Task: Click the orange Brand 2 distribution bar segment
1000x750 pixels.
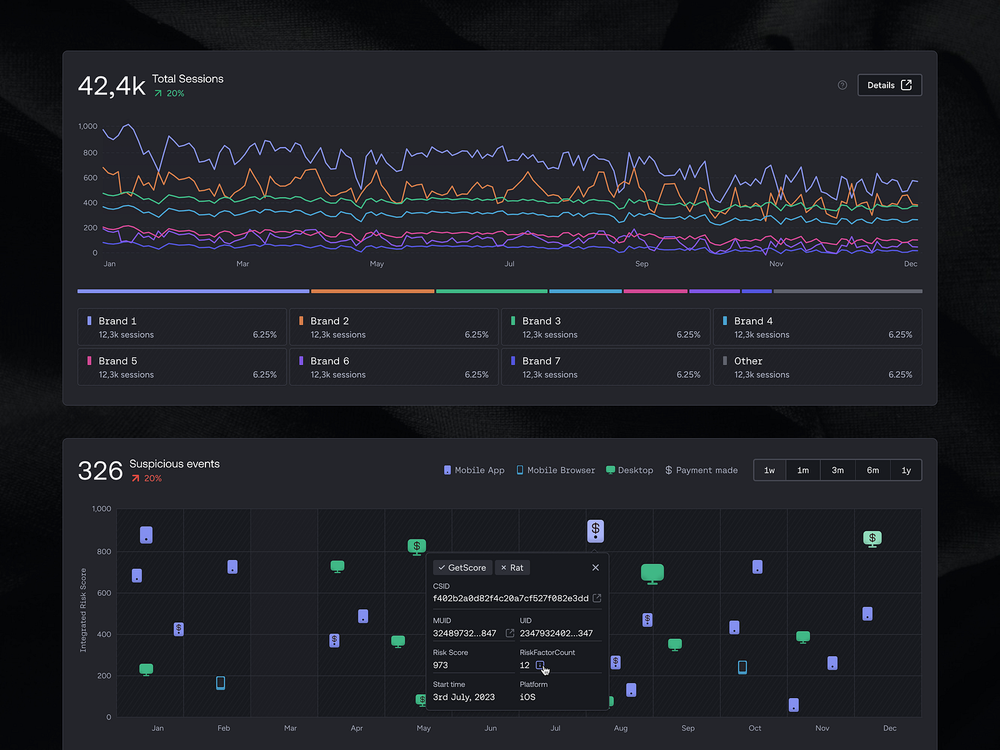Action: coord(372,291)
